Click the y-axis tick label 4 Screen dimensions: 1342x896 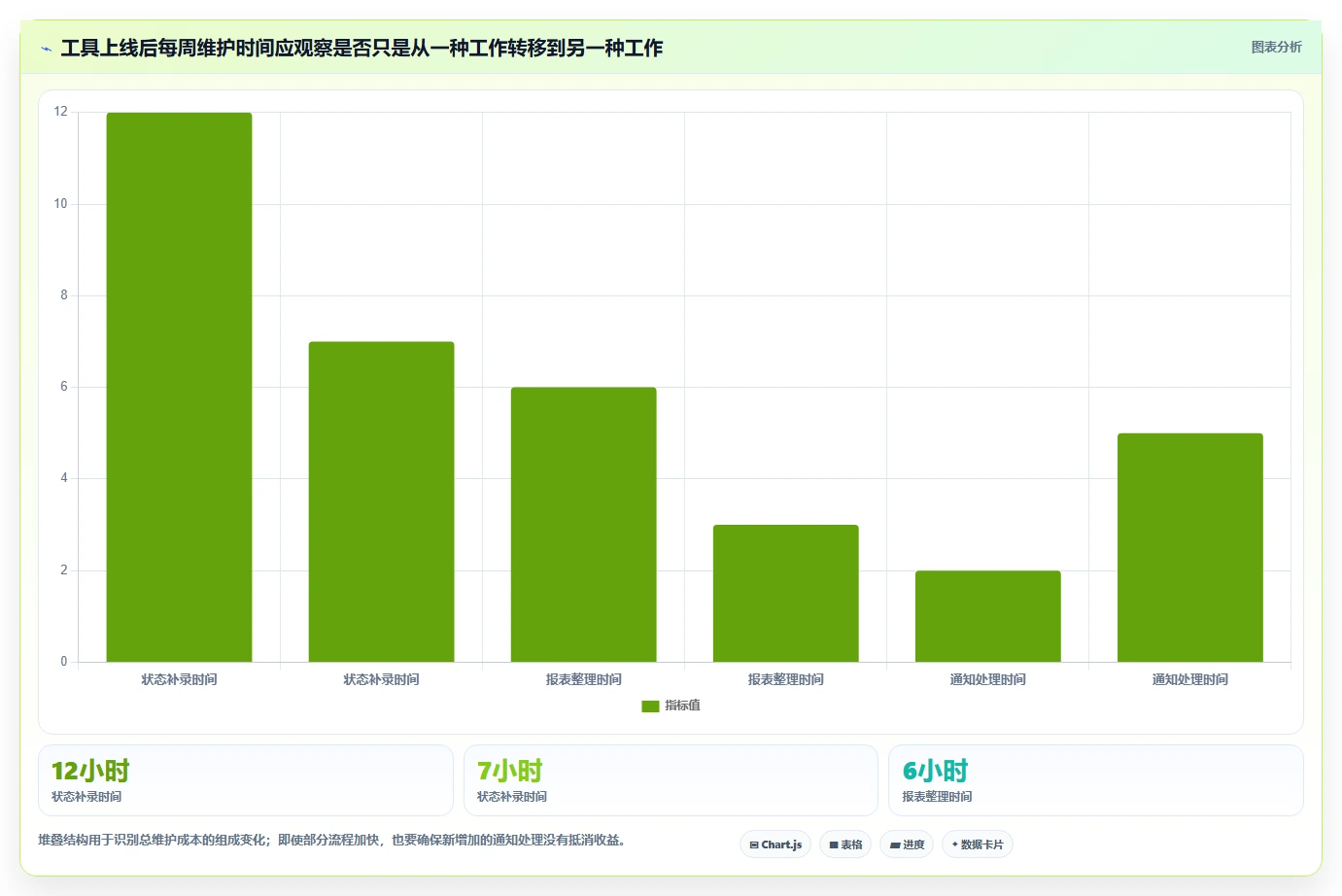click(64, 478)
